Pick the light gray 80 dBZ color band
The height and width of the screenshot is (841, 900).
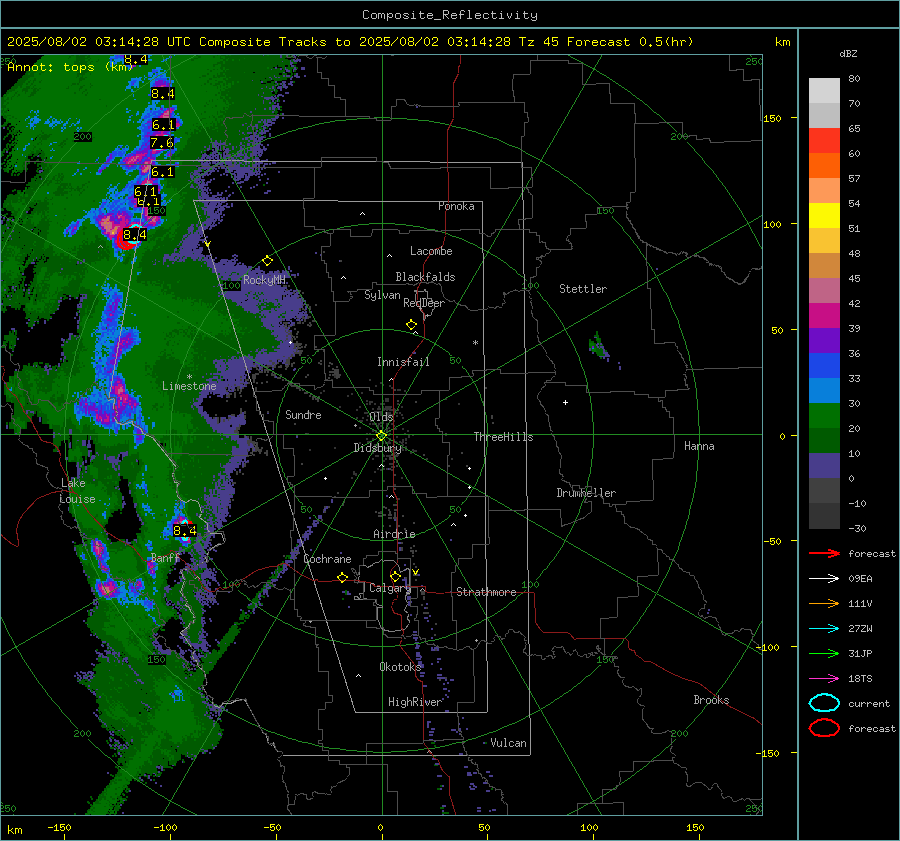tap(824, 90)
